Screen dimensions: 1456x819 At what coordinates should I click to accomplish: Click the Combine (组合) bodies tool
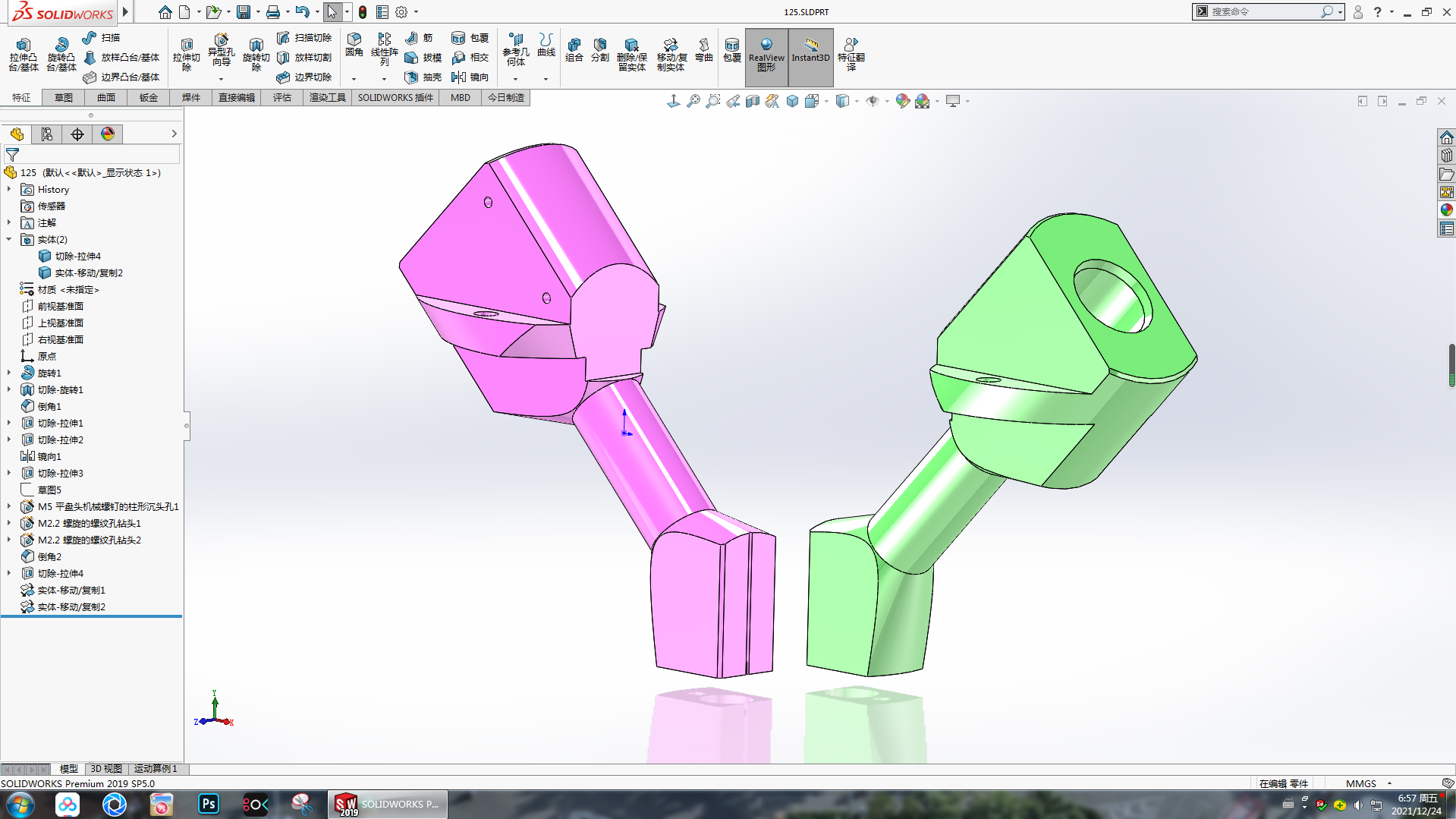pos(574,50)
